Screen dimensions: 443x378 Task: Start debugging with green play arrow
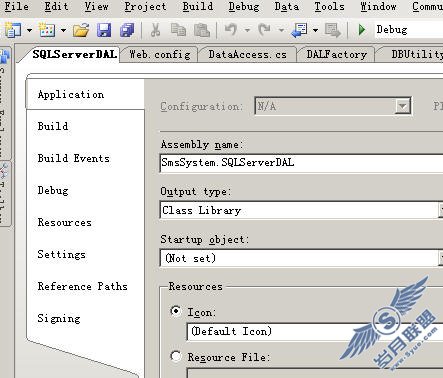coord(362,30)
